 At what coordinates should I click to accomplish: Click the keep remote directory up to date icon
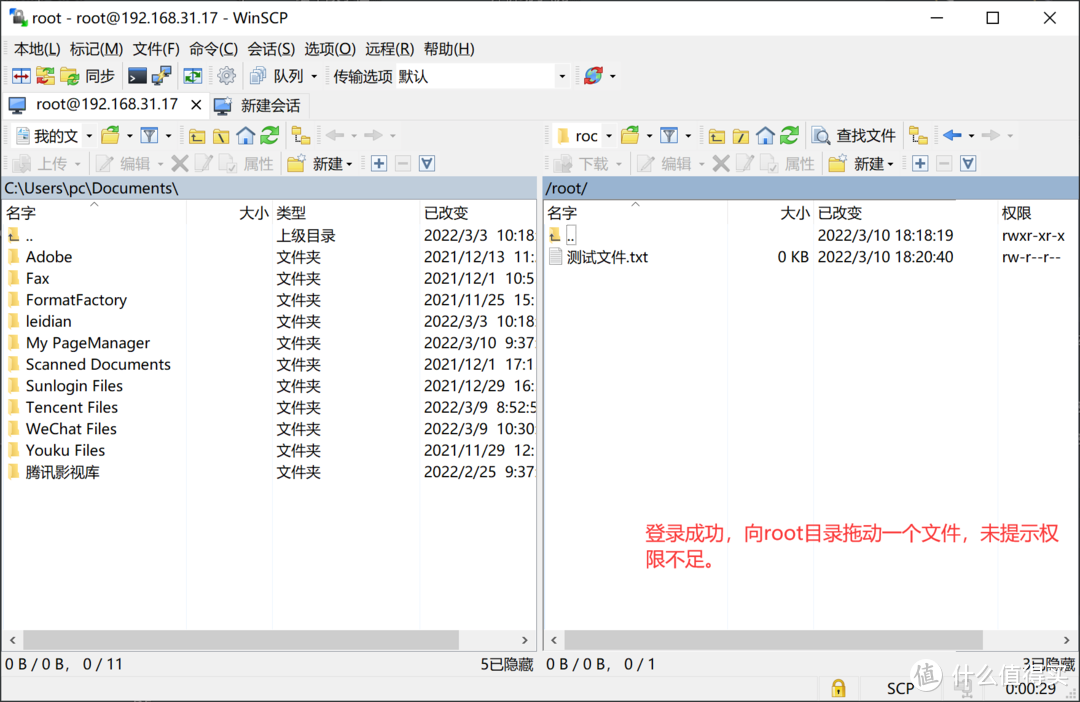(x=192, y=76)
